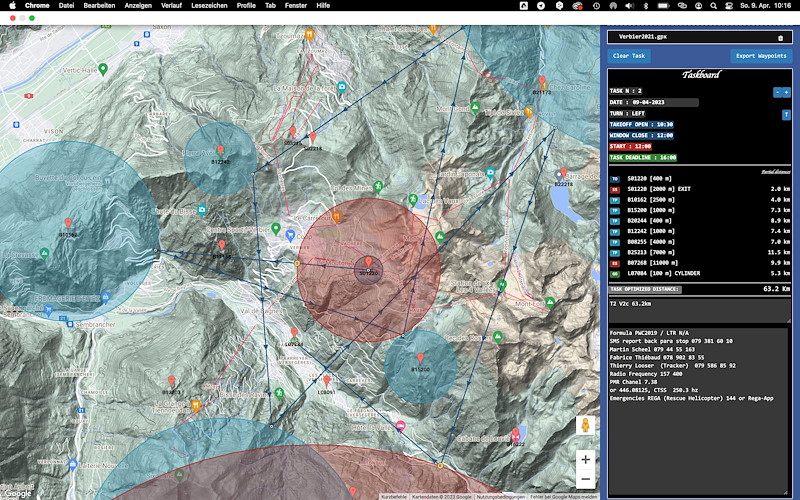Click the ES badge of B07268
This screenshot has height=500, width=800.
(615, 264)
